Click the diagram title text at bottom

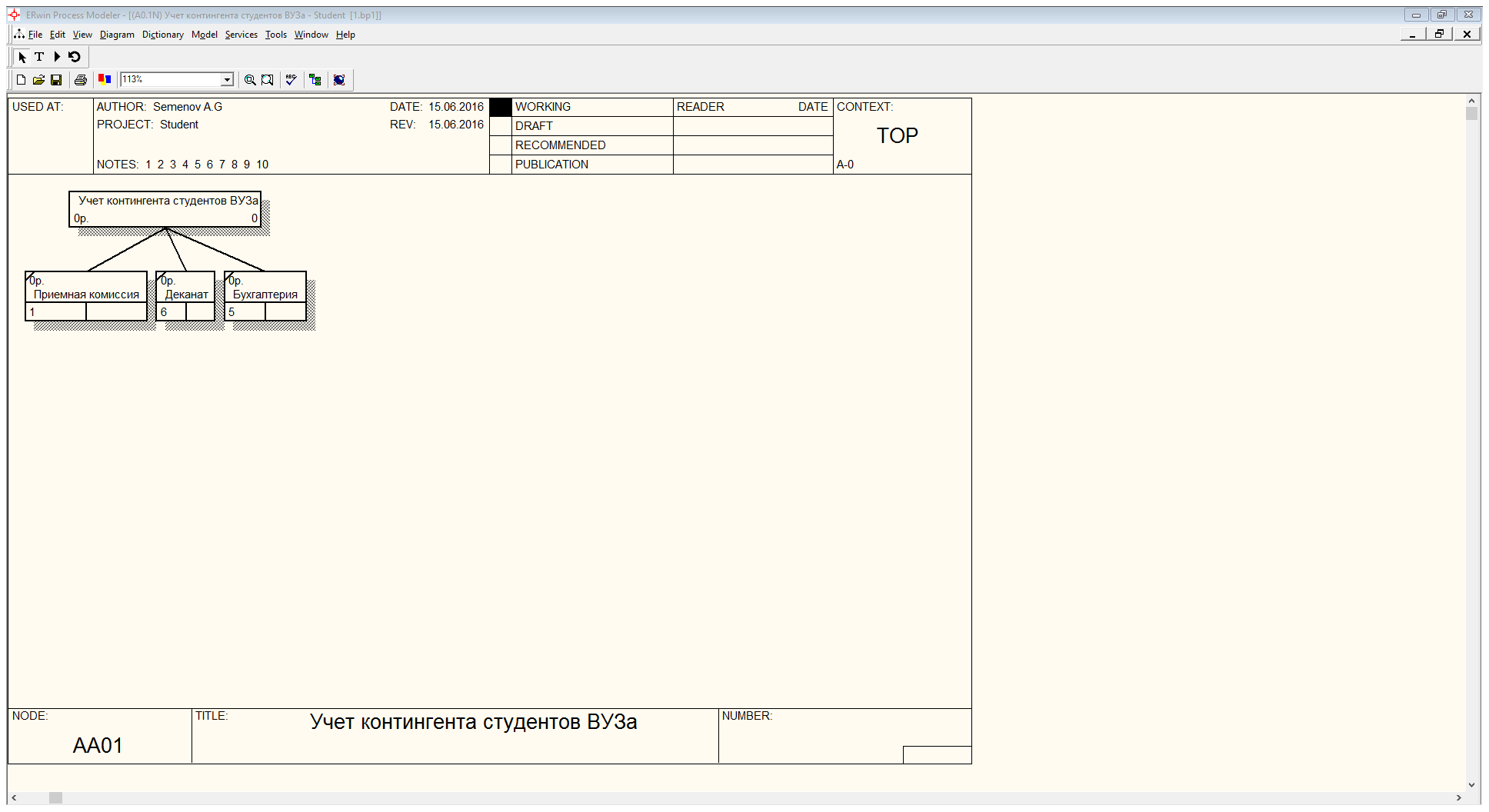pyautogui.click(x=474, y=722)
